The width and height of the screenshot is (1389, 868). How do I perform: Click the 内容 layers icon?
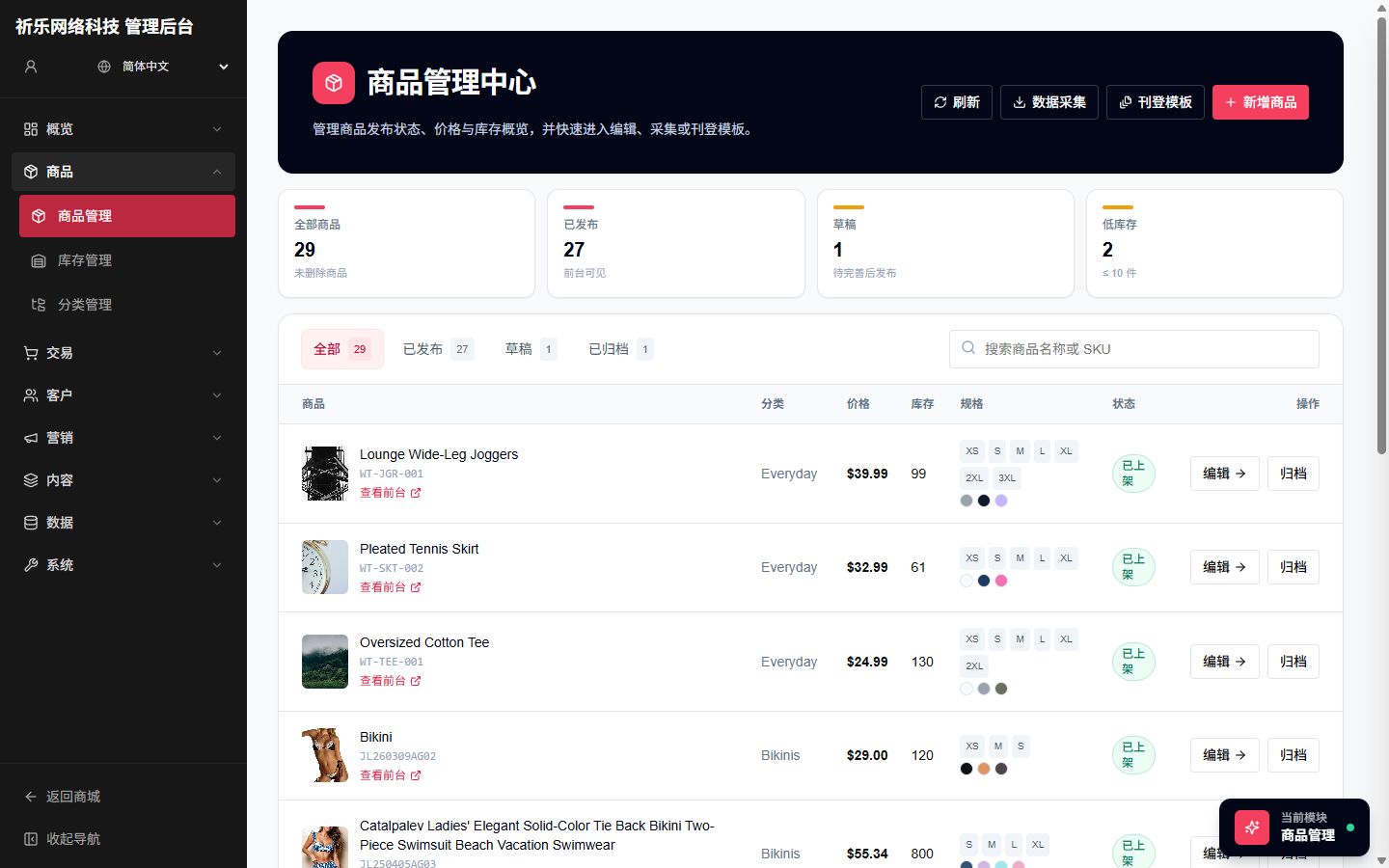click(x=31, y=480)
